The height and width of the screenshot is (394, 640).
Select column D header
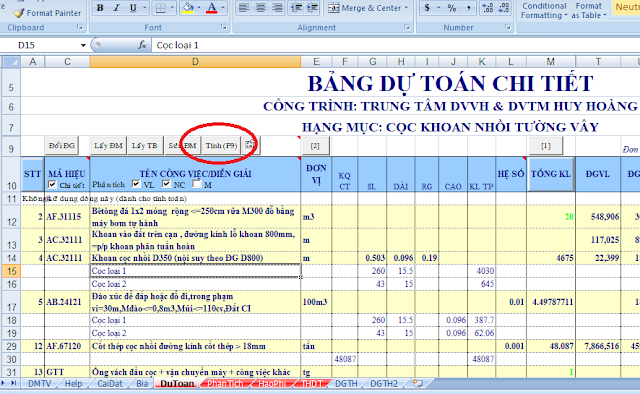[195, 62]
